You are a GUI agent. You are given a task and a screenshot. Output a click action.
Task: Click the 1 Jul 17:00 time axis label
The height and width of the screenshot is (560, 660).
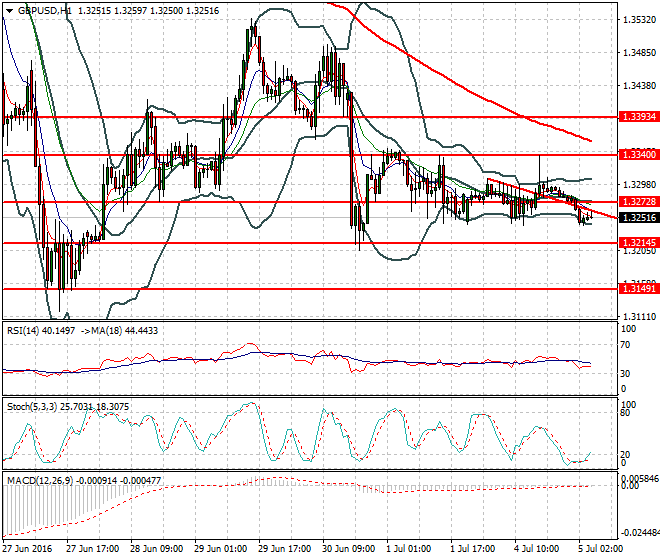pyautogui.click(x=473, y=549)
